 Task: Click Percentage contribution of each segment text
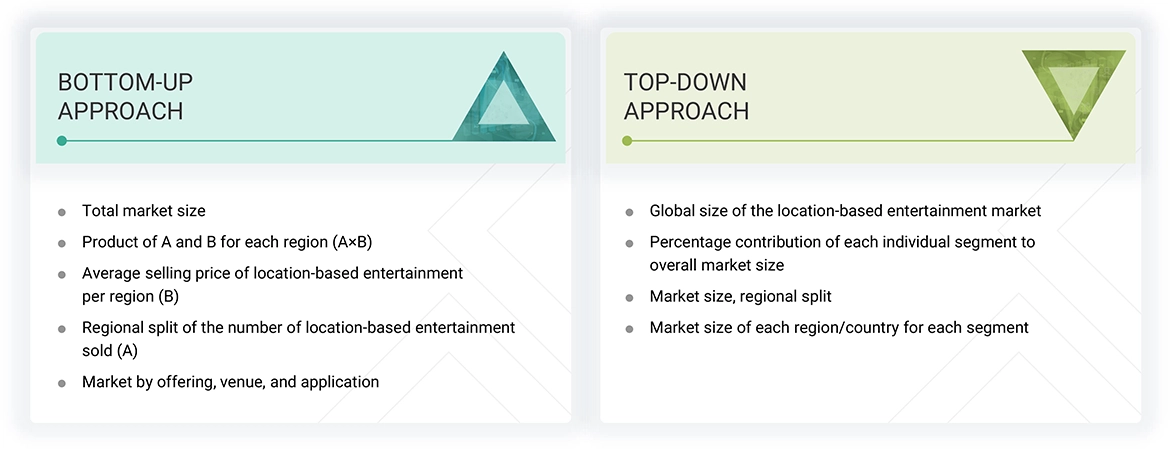pyautogui.click(x=842, y=253)
